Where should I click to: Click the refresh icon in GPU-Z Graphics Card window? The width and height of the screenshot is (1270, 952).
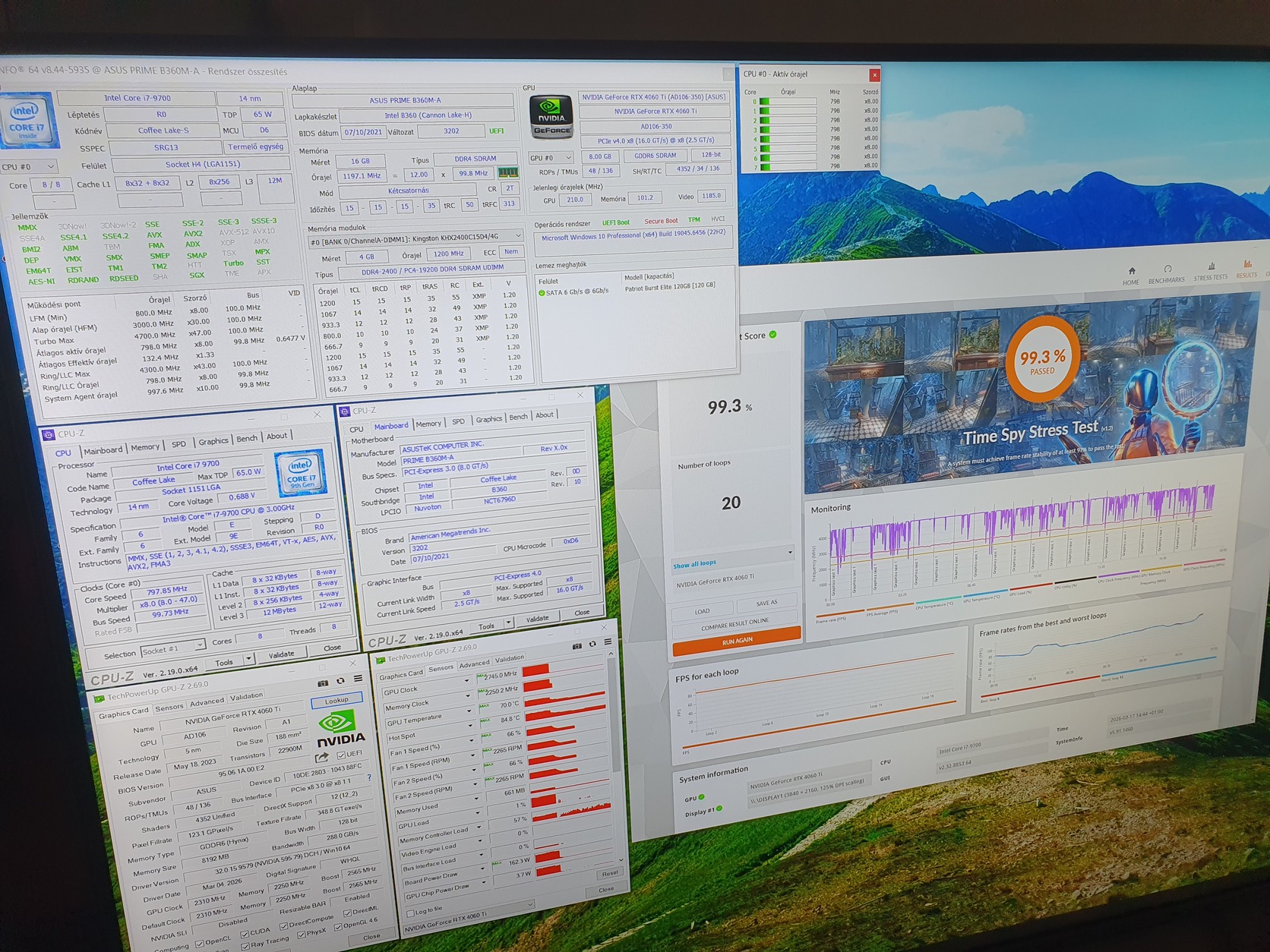tap(340, 681)
